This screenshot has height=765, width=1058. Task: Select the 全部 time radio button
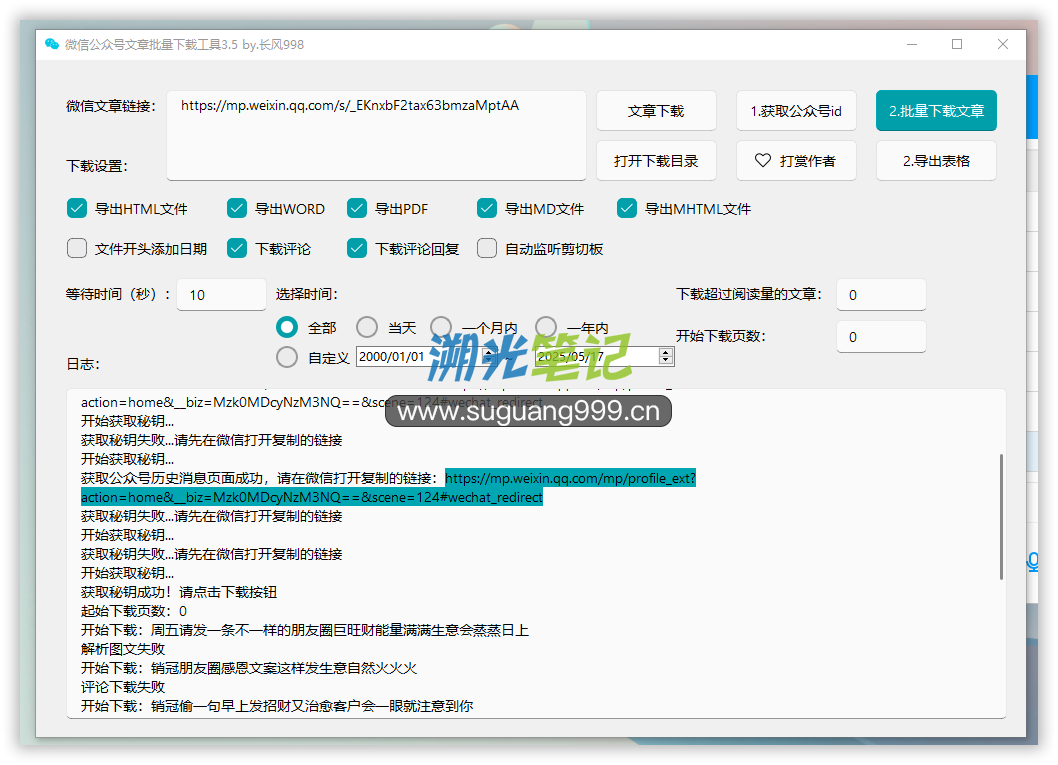tap(287, 327)
